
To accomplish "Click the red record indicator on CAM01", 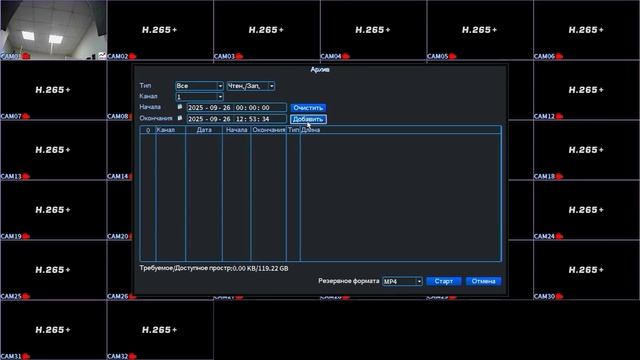I will click(x=27, y=56).
